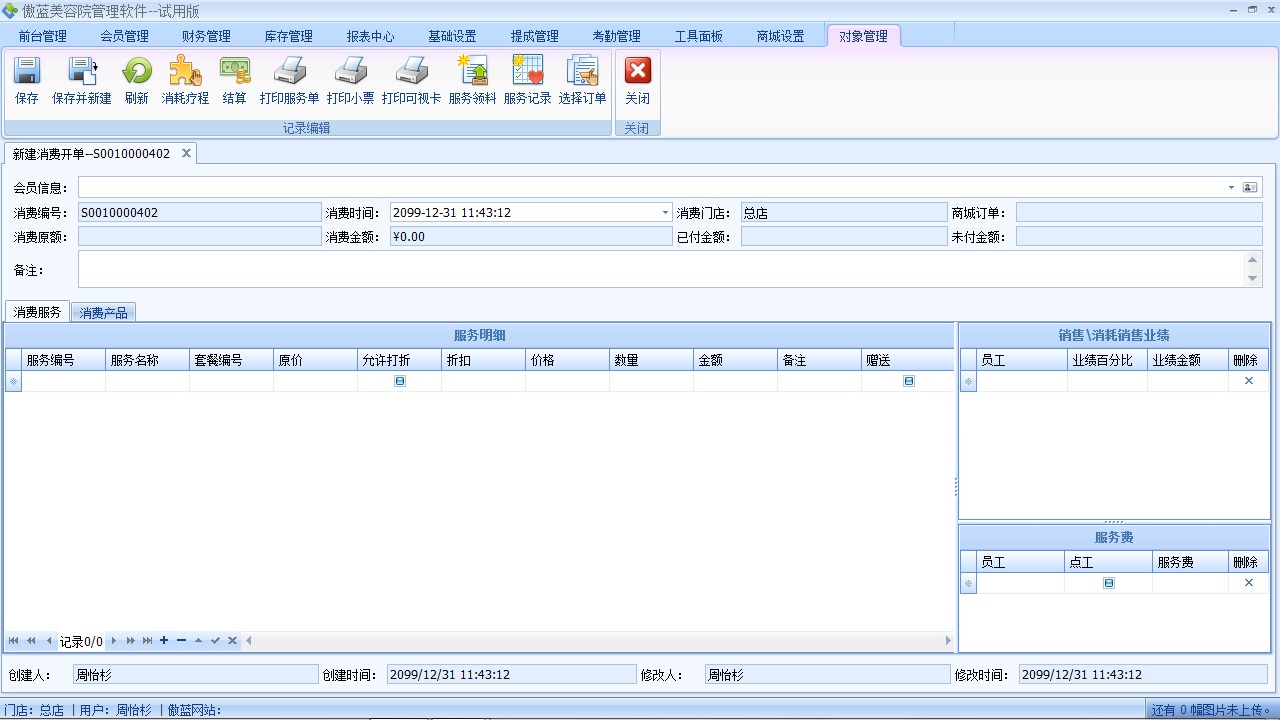Open 服务记录 via its toolbar icon

(527, 80)
